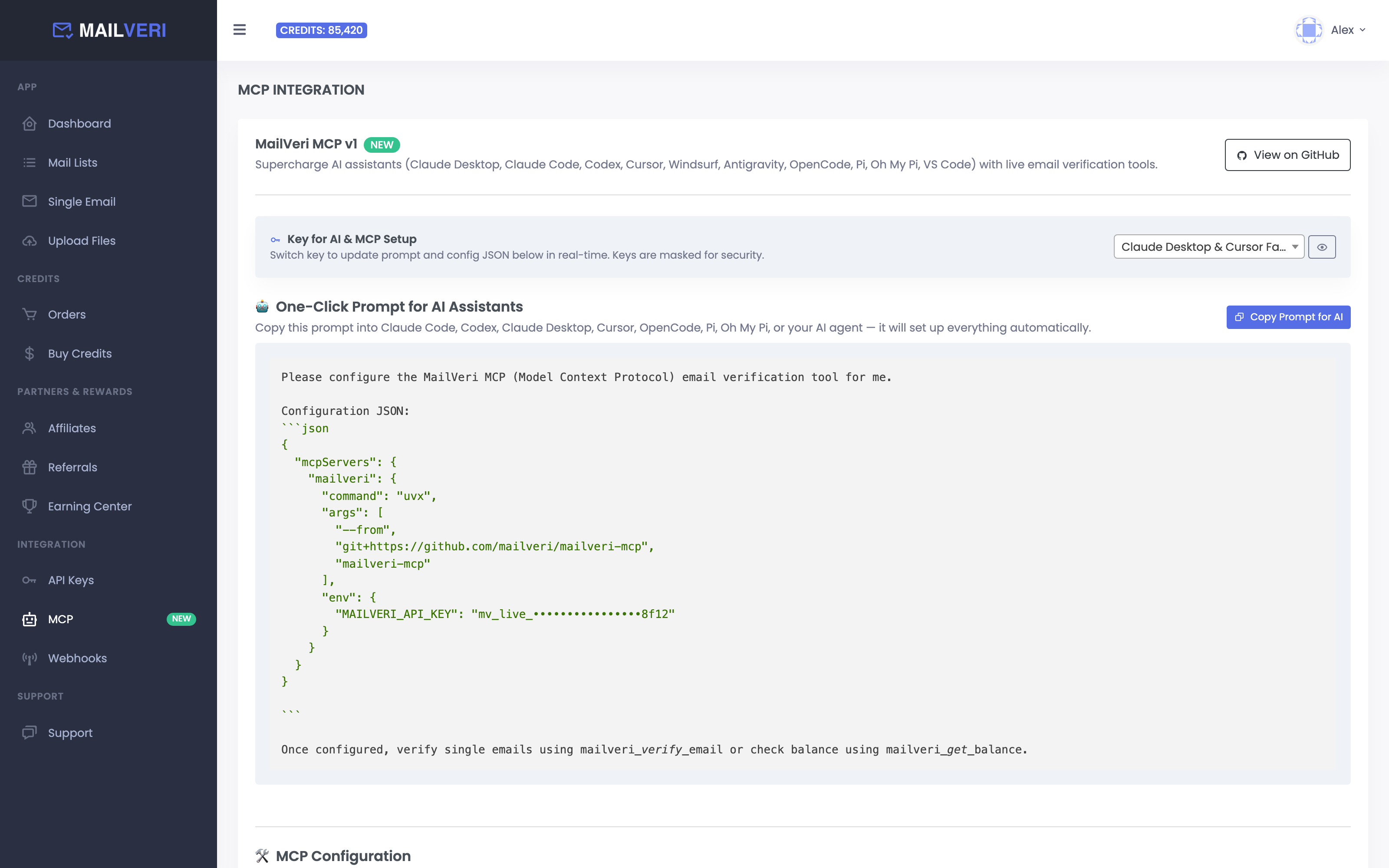The height and width of the screenshot is (868, 1389).
Task: Click the Earning Center trophy icon
Action: coord(29,506)
